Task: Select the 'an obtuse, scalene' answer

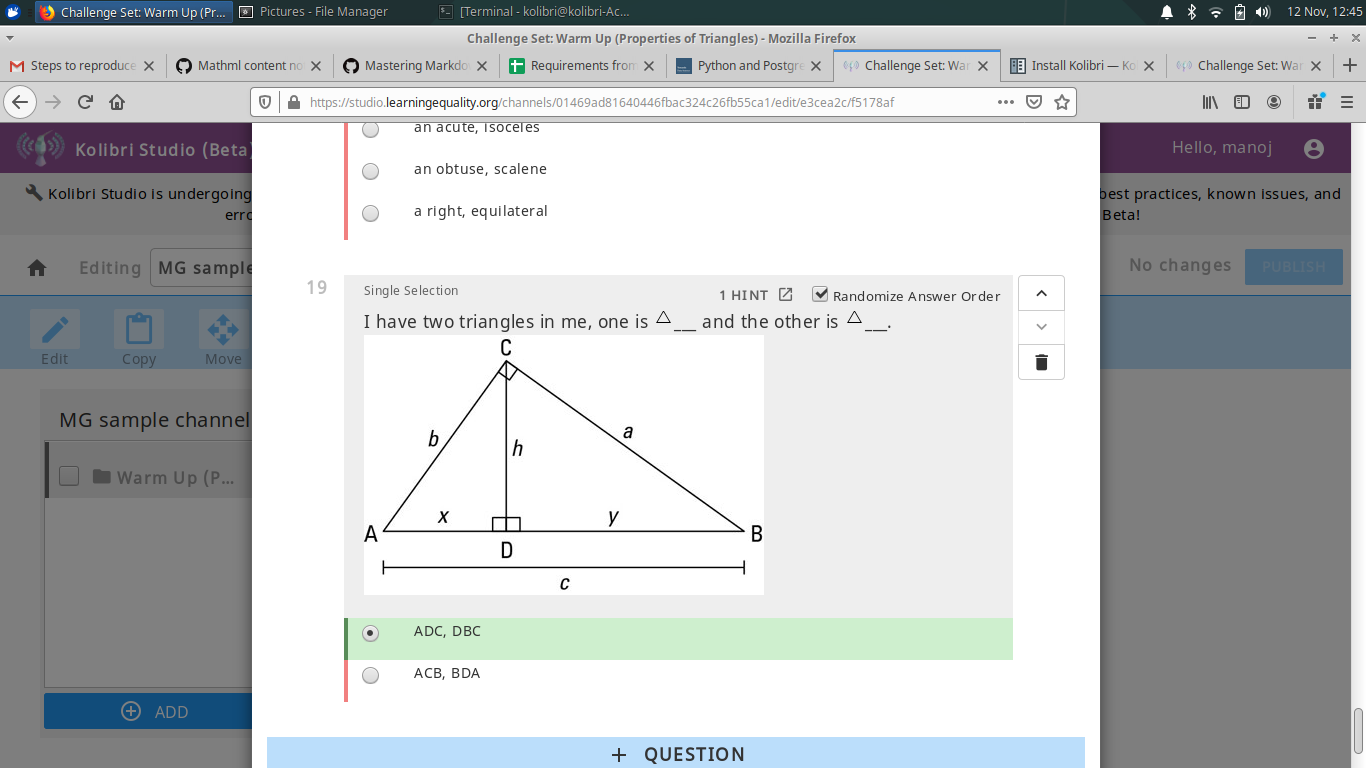Action: [x=370, y=171]
